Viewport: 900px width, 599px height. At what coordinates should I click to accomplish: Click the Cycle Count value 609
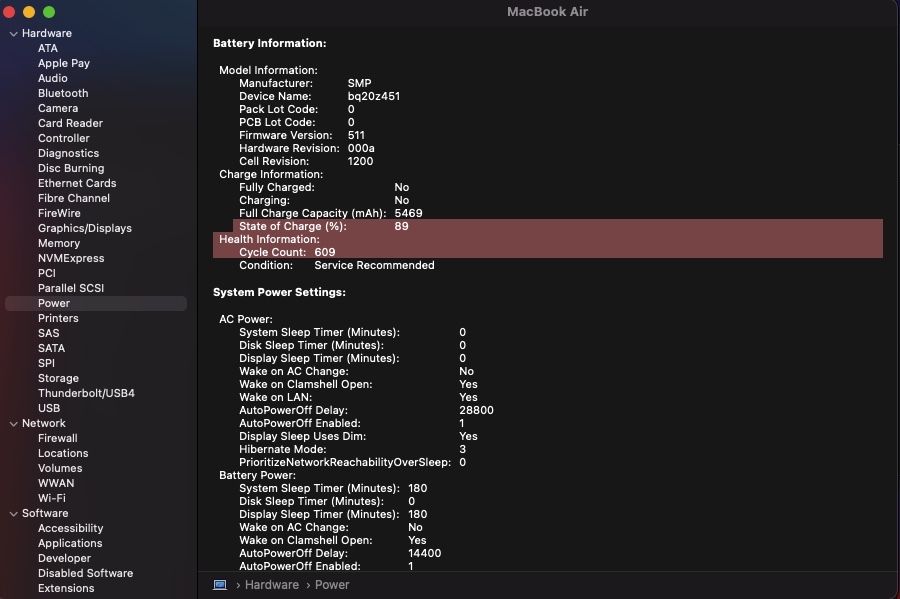tap(325, 252)
